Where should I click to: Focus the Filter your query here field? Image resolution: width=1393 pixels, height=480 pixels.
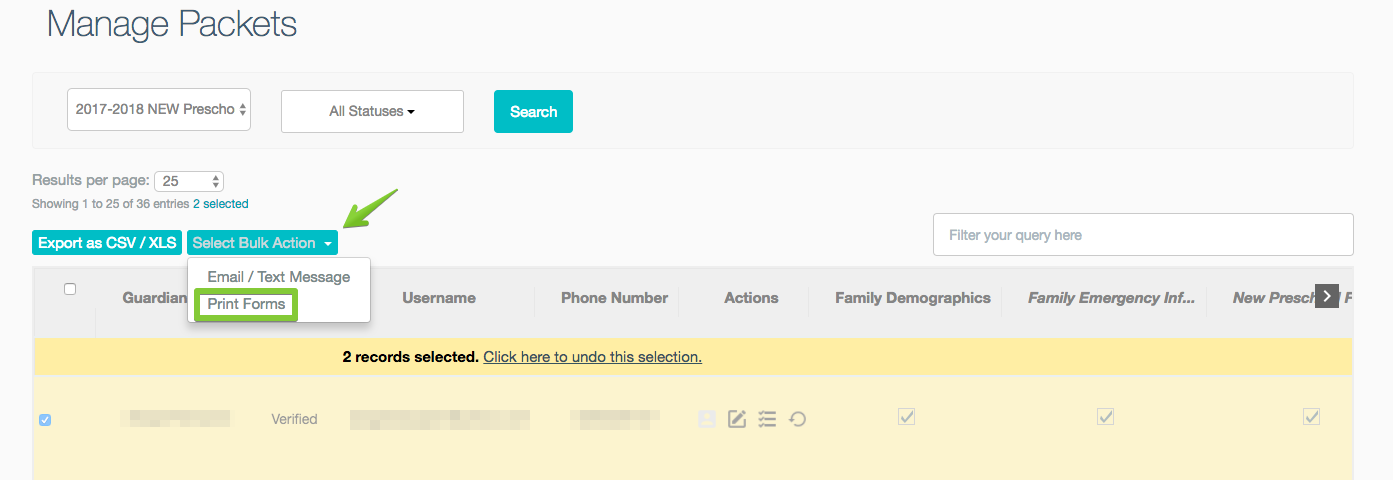pyautogui.click(x=1143, y=235)
